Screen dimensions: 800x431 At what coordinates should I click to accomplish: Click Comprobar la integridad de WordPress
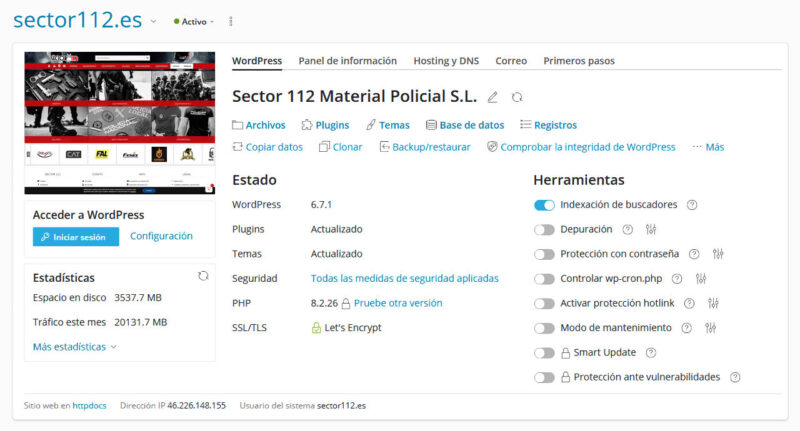point(581,147)
